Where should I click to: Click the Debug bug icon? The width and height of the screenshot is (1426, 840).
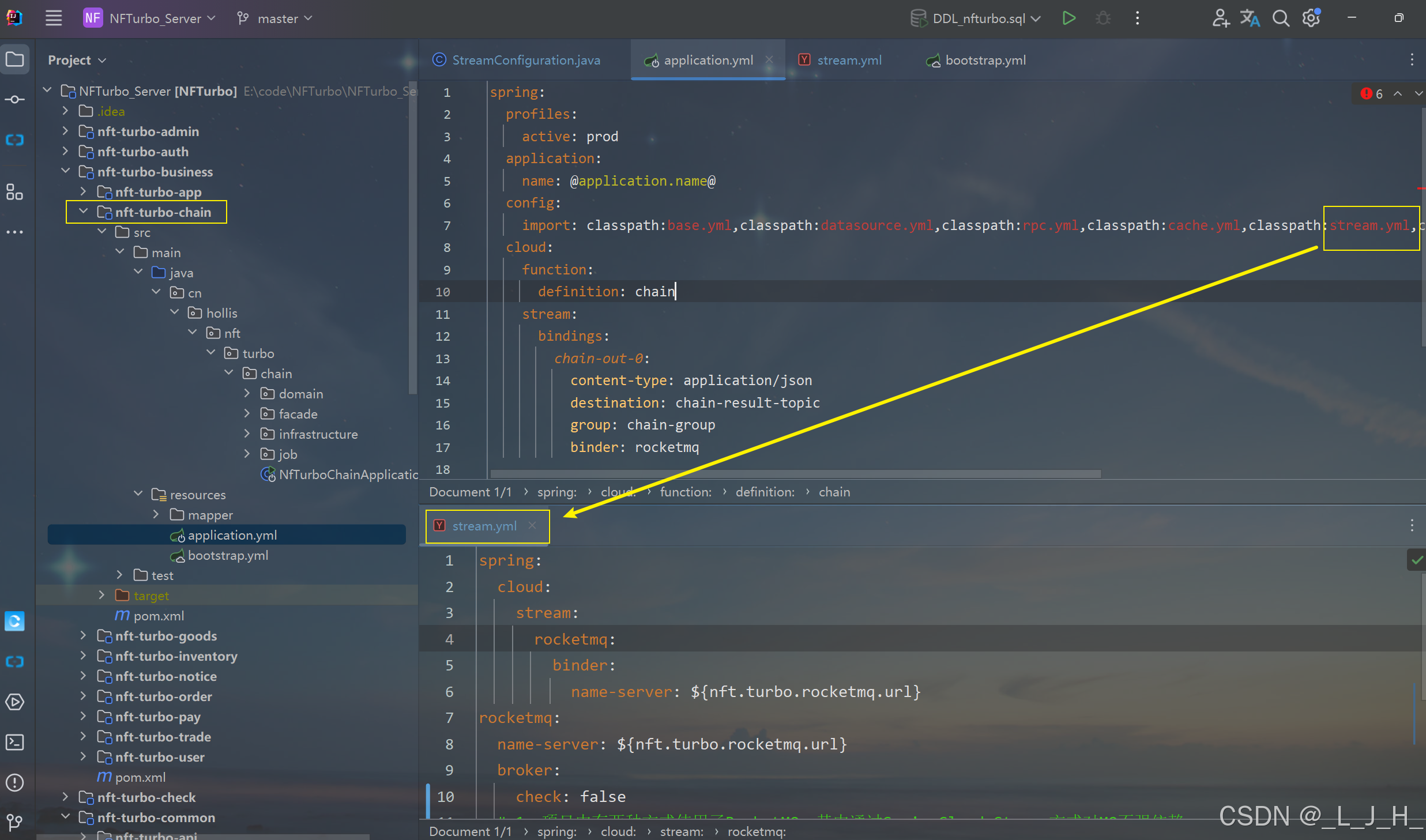[x=1103, y=18]
